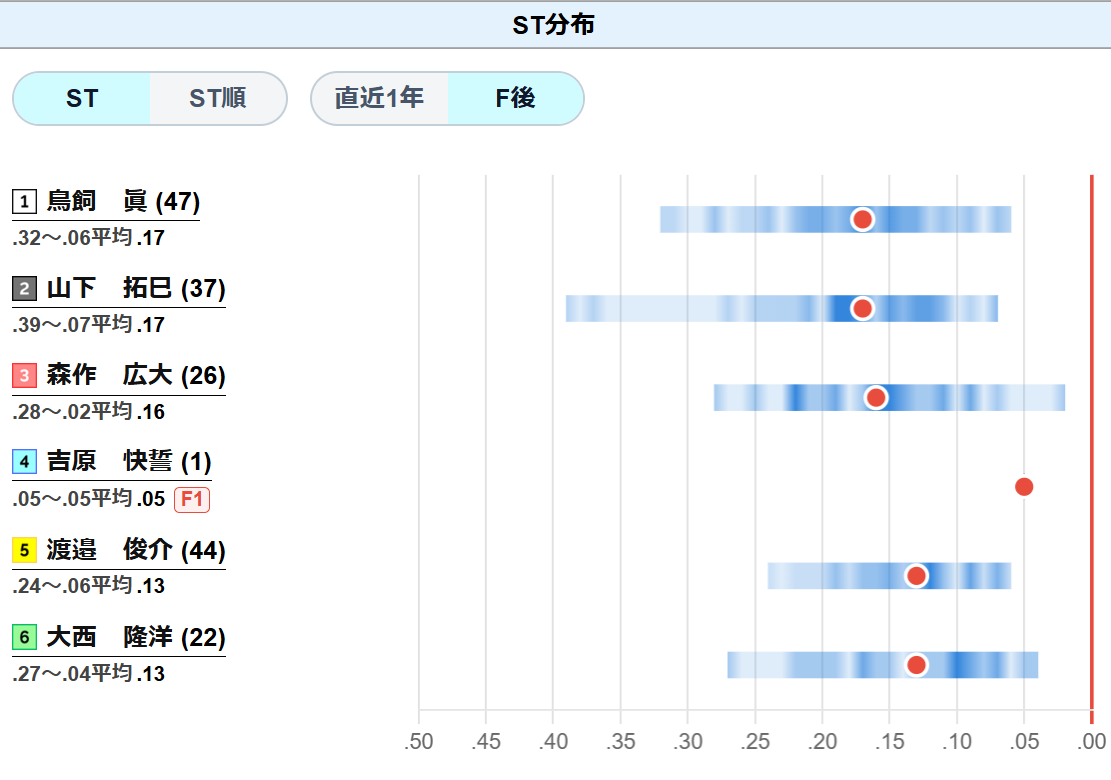Select the F後 filter option
Viewport: 1111px width, 780px height.
pos(515,98)
